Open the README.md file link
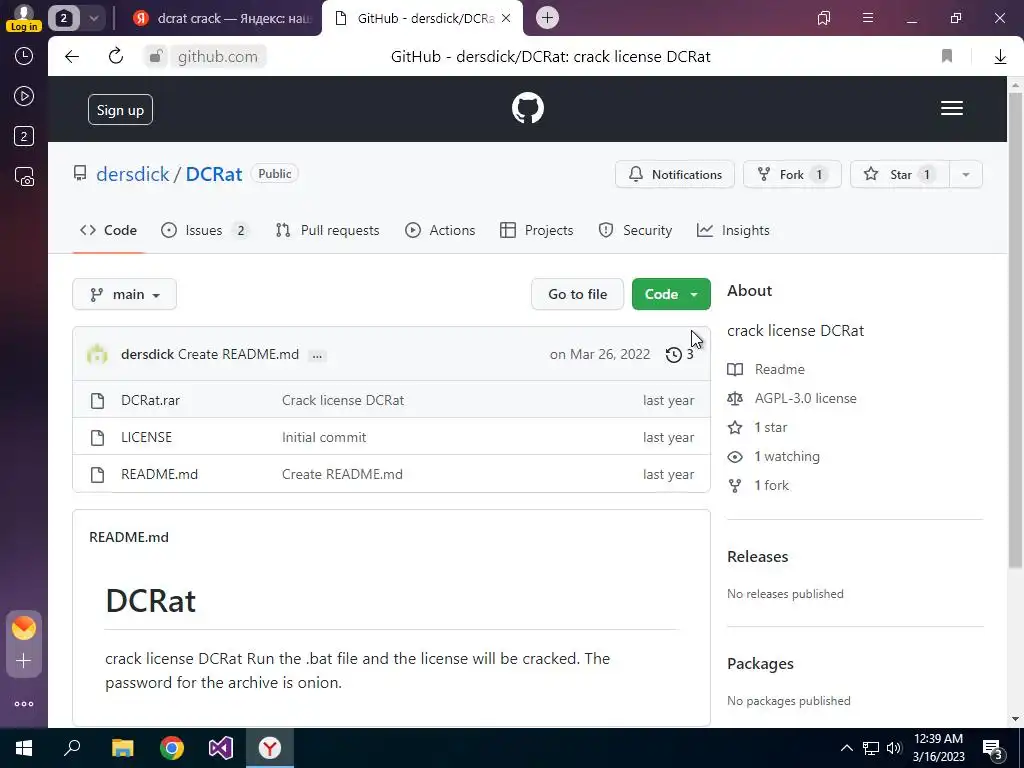 tap(159, 475)
